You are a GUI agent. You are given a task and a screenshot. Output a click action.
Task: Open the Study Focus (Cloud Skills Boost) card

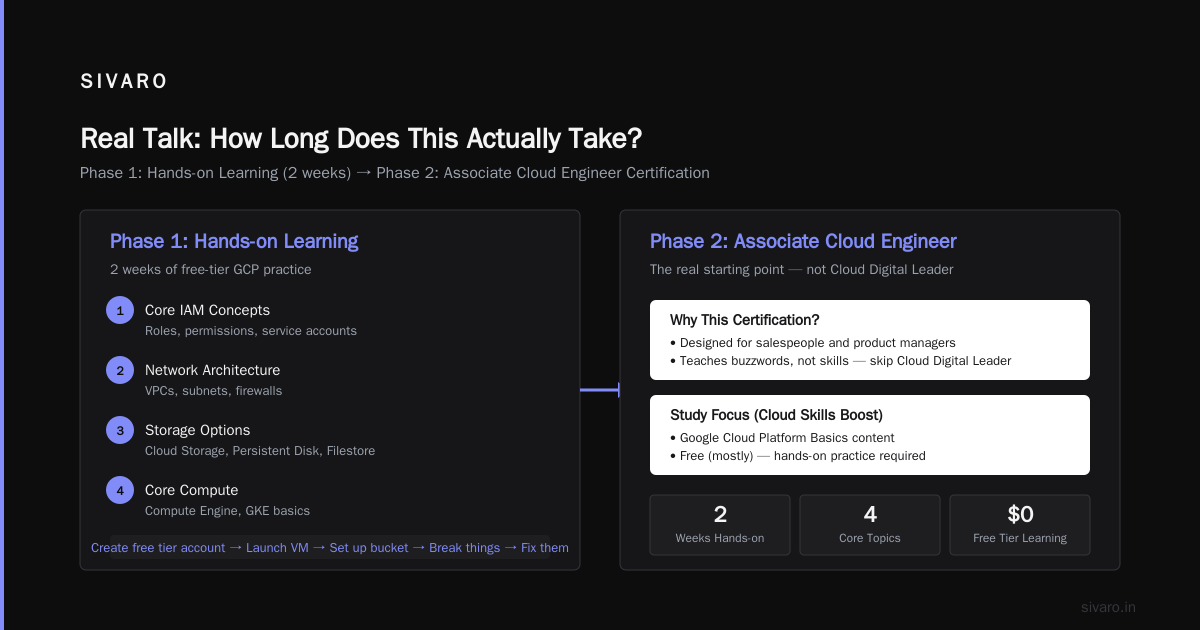coord(870,435)
